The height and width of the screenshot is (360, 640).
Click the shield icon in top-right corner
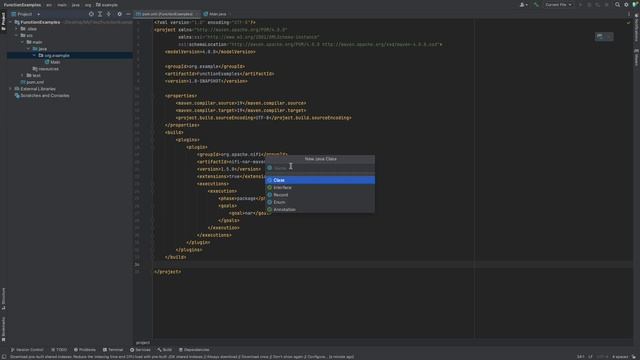point(635,4)
